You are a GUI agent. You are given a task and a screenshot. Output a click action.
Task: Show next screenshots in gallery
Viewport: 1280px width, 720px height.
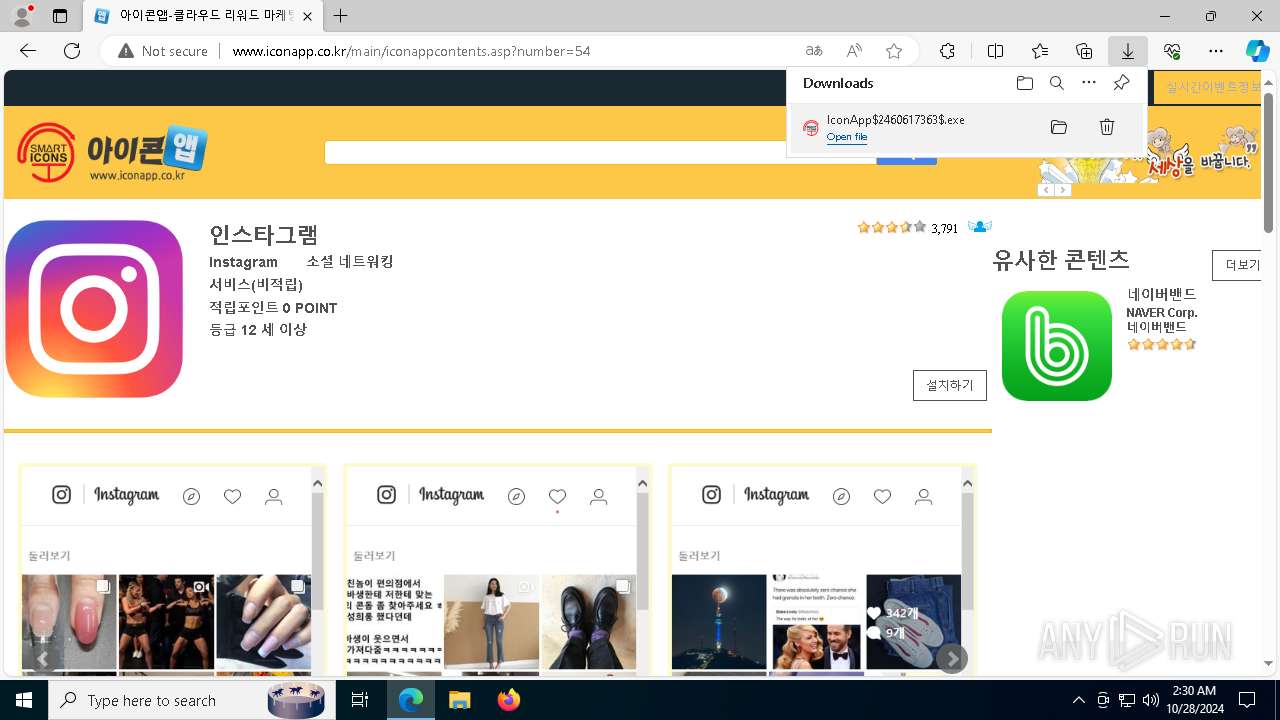click(952, 658)
